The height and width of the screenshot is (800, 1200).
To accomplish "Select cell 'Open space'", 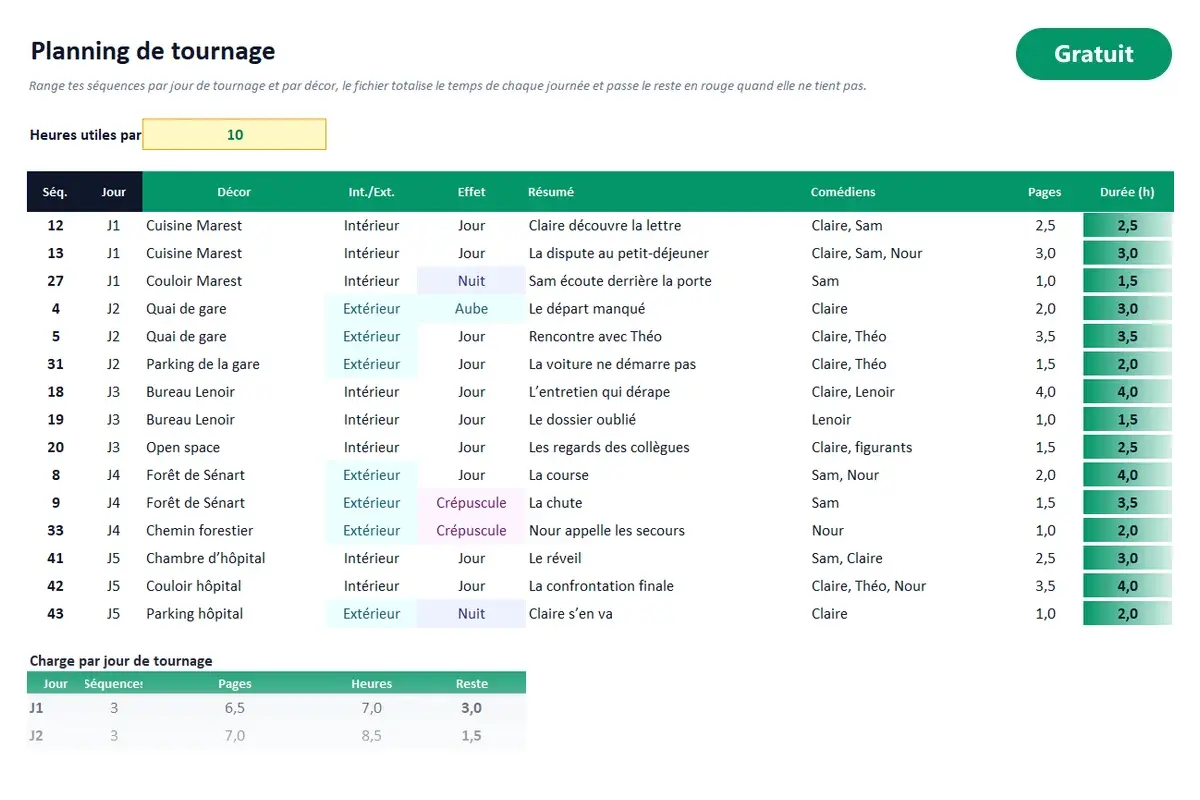I will [x=183, y=448].
